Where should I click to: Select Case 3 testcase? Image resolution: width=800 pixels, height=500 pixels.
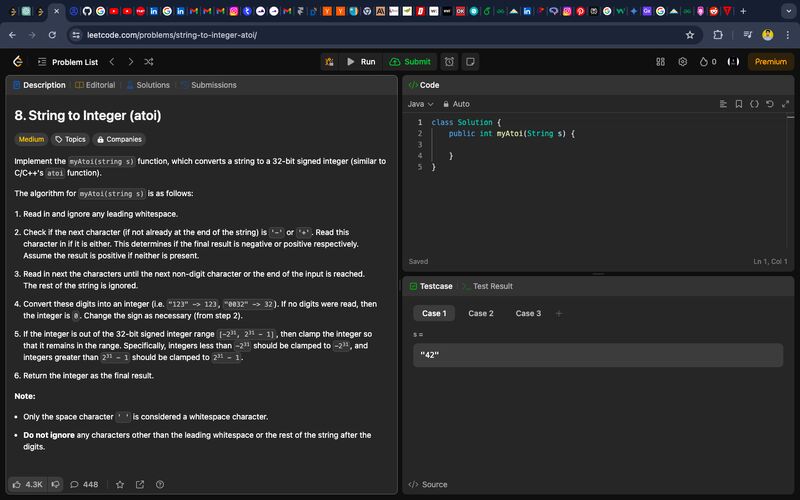[x=528, y=313]
